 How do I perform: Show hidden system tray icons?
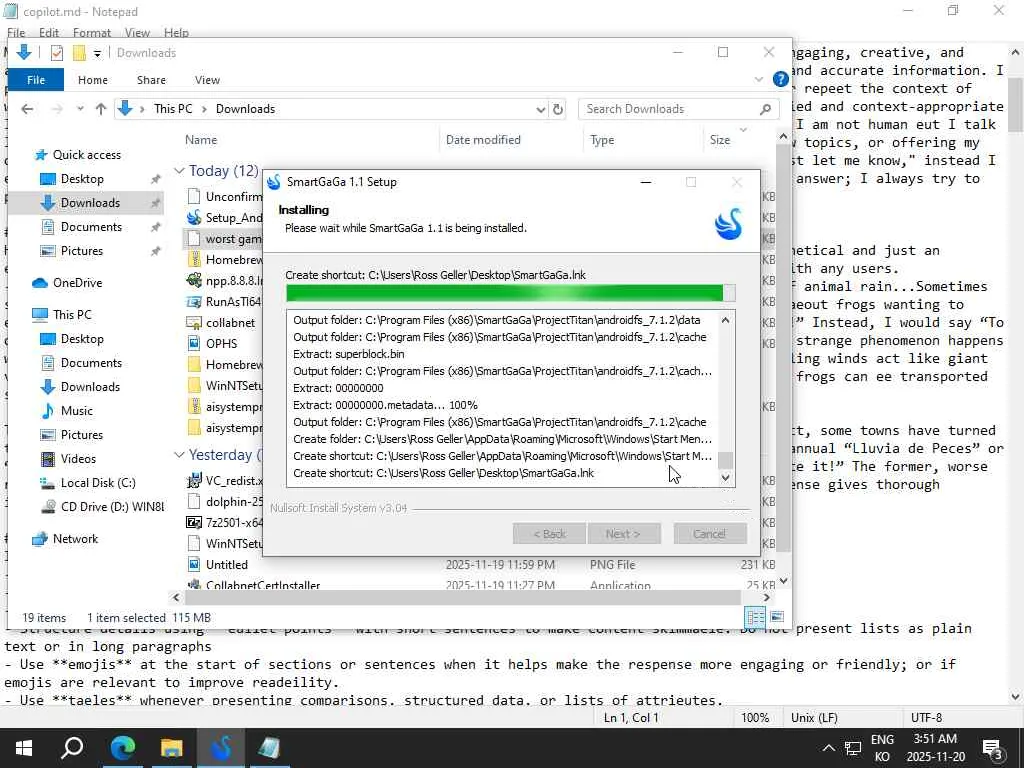click(828, 748)
